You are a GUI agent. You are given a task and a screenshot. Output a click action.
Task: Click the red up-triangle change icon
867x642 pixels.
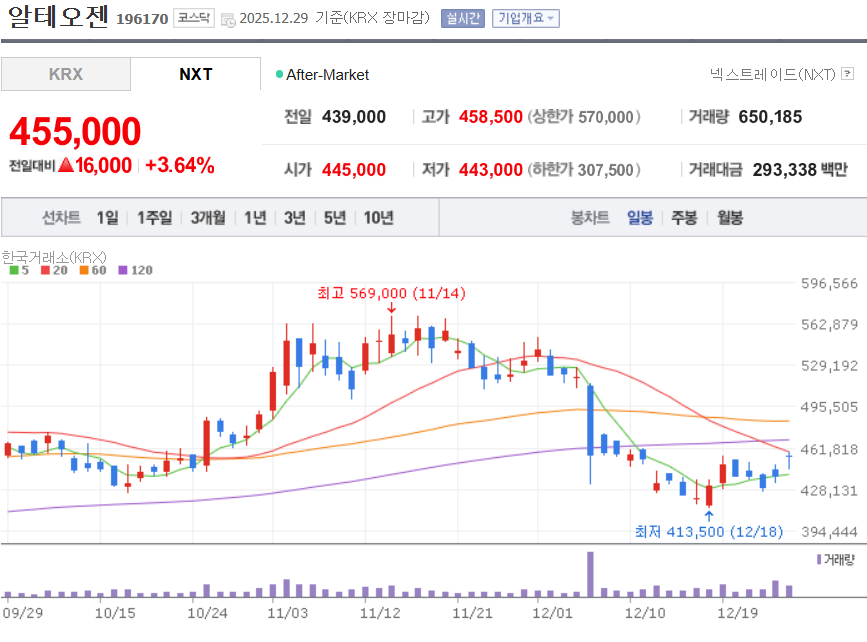(66, 165)
